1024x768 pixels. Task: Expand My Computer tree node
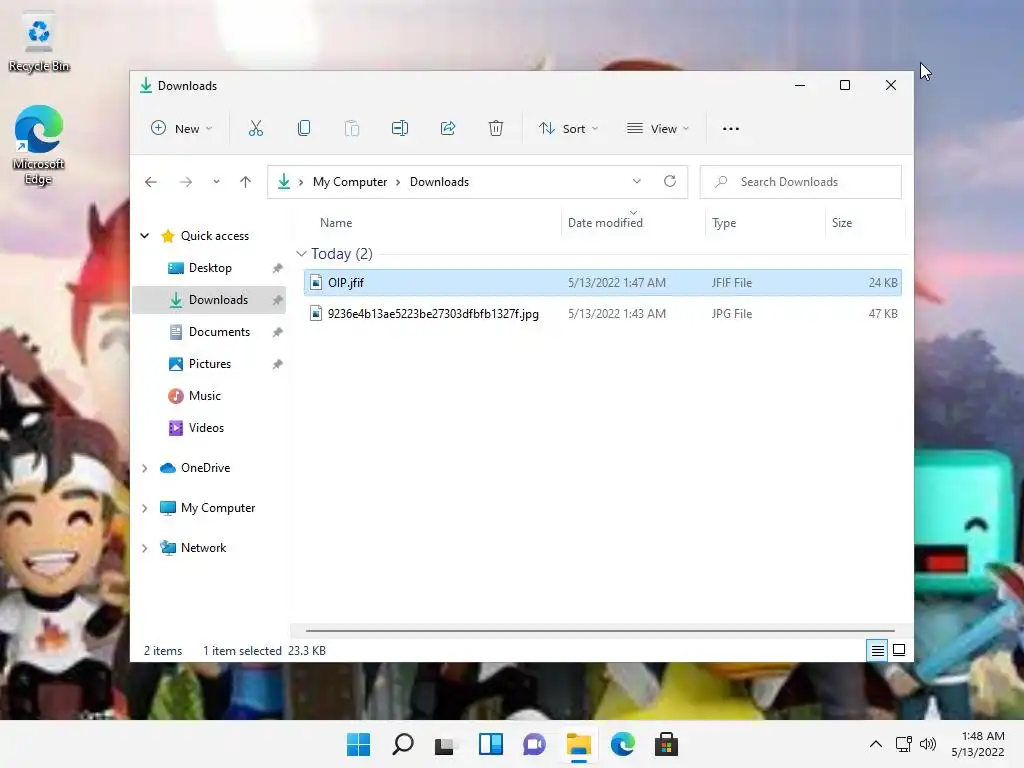pos(145,508)
